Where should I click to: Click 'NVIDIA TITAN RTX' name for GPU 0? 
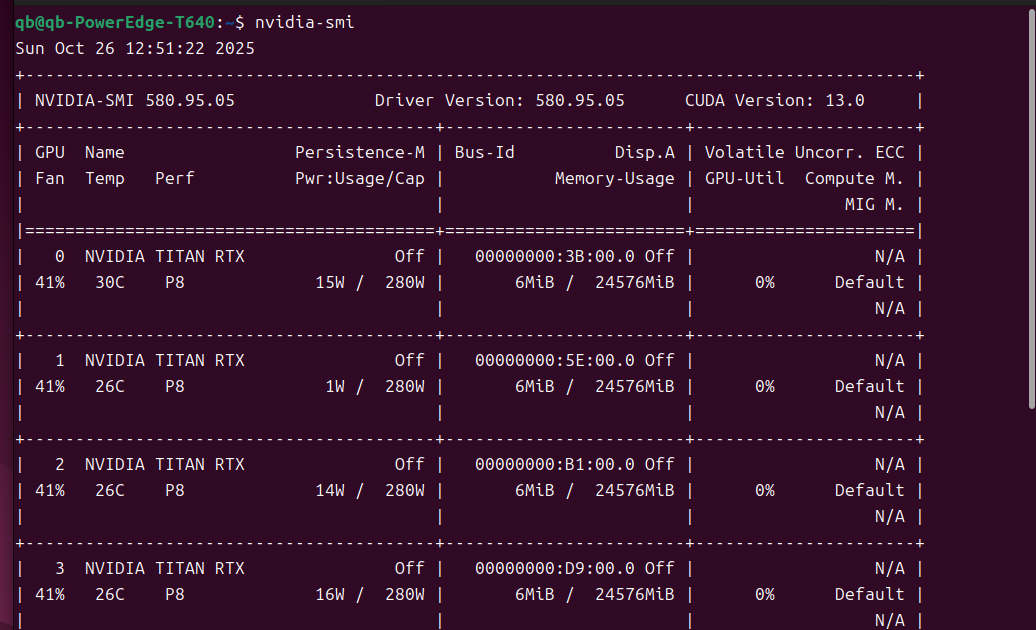pyautogui.click(x=165, y=256)
